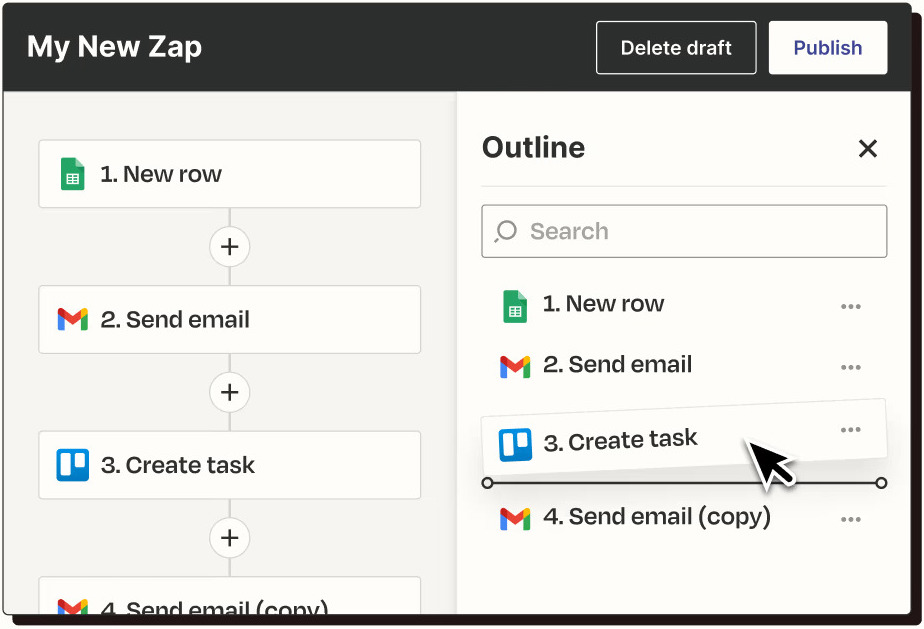Open the '3. Create task' step card
Viewport: 924px width, 629px height.
tap(230, 465)
